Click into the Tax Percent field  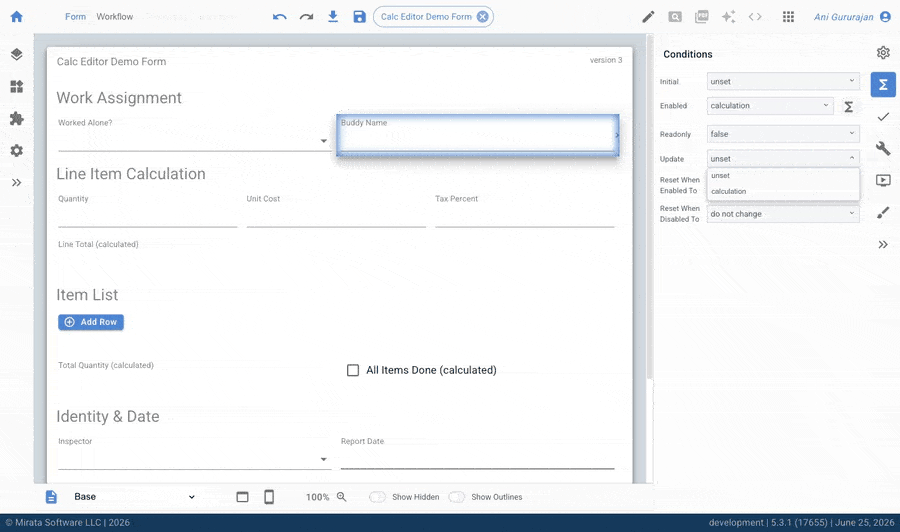[525, 217]
